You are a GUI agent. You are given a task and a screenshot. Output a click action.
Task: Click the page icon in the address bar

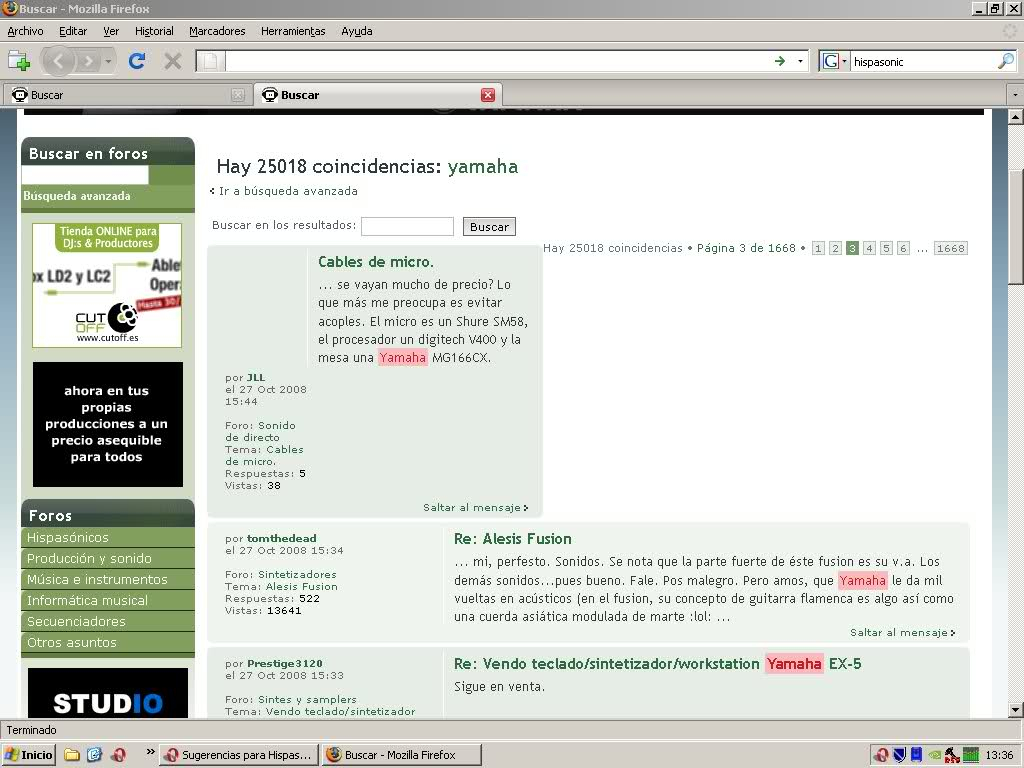(210, 61)
